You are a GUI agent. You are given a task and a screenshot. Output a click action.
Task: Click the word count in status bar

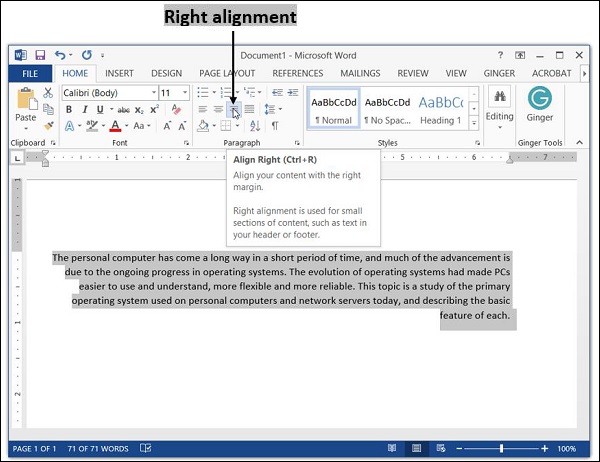[x=98, y=449]
